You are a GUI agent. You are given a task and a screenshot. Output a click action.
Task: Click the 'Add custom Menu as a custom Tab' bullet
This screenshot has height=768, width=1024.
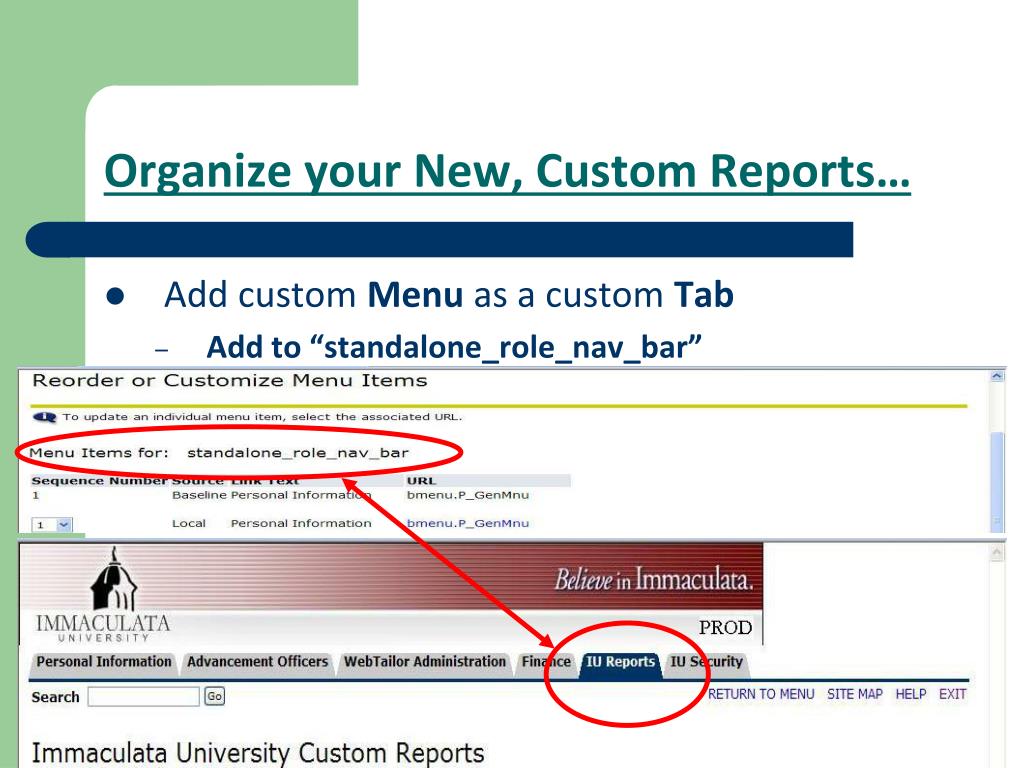pyautogui.click(x=449, y=295)
